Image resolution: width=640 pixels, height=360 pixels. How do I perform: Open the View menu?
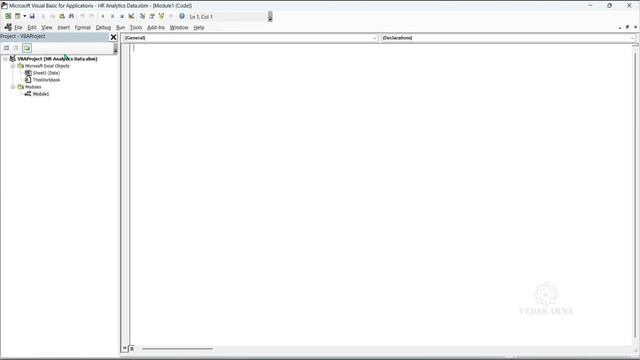pos(47,27)
